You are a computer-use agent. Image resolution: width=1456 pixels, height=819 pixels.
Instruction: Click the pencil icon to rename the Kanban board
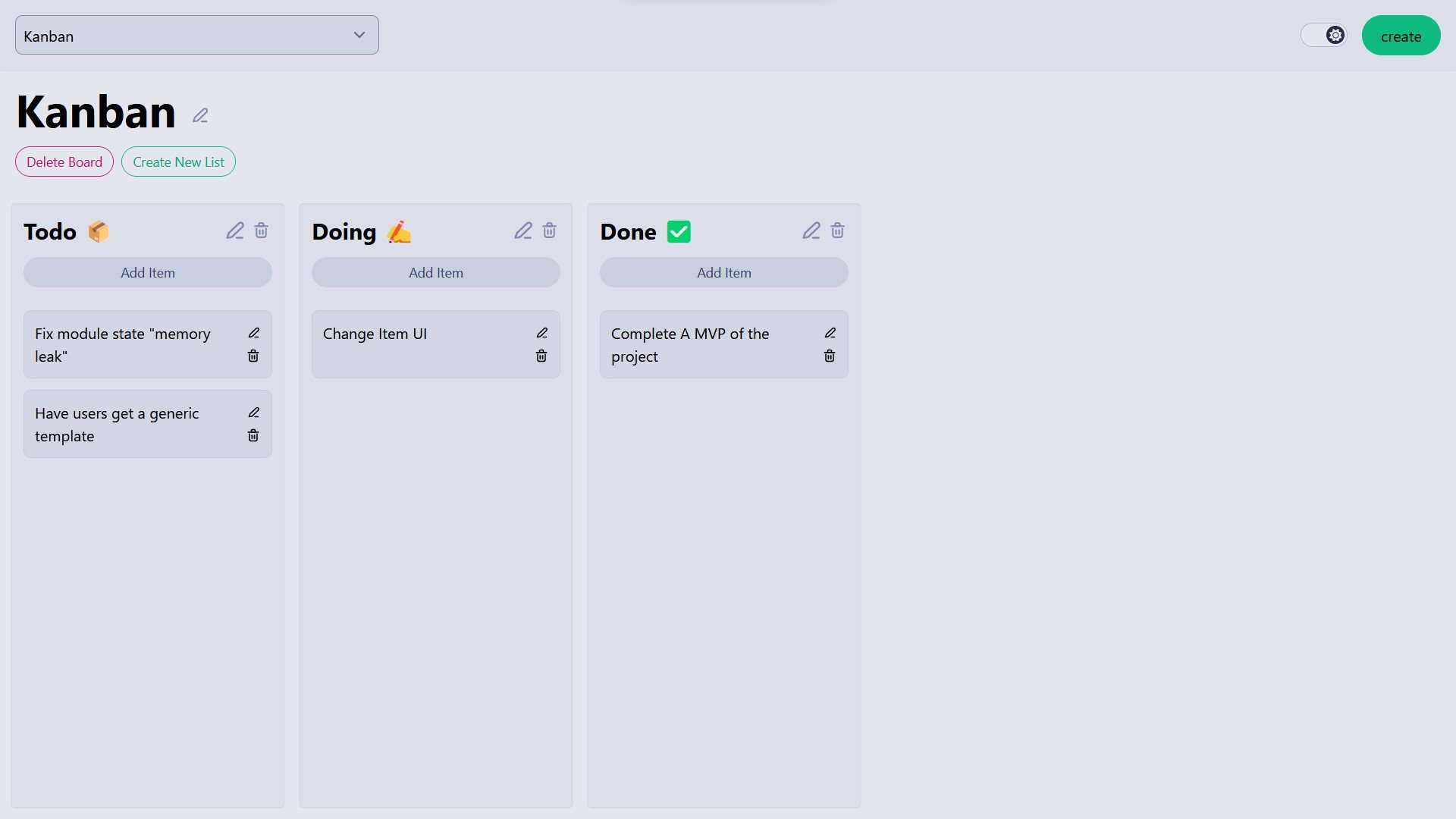coord(199,115)
